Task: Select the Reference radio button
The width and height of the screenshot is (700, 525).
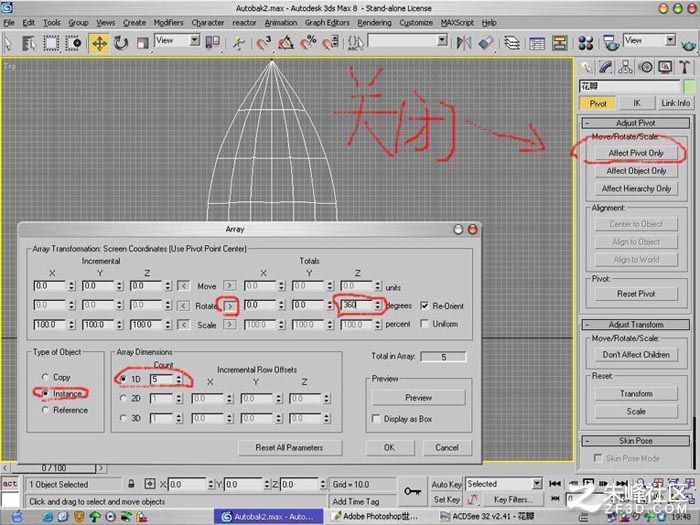Action: tap(45, 410)
